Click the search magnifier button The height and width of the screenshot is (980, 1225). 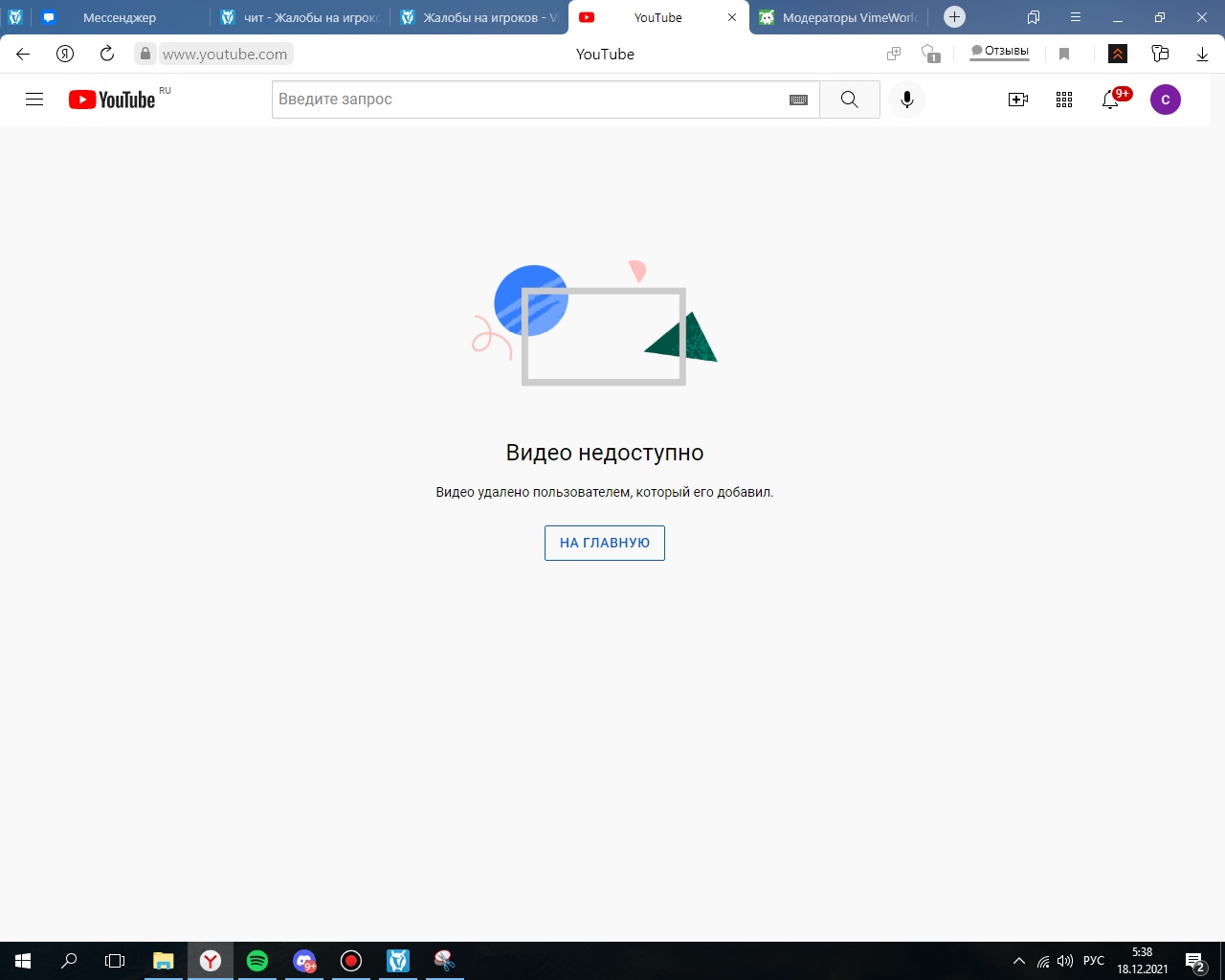tap(849, 100)
